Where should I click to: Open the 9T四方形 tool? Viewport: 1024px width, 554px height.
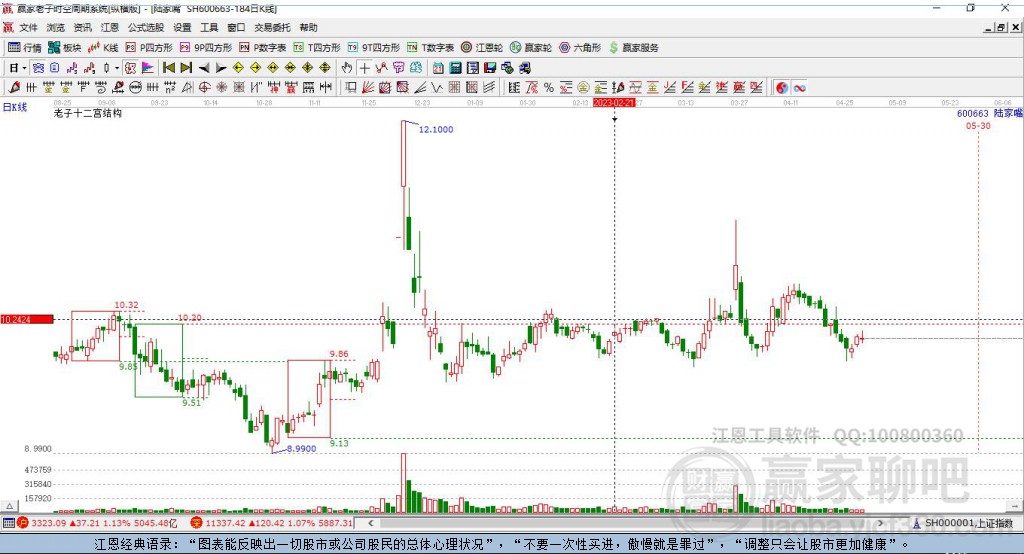[374, 48]
